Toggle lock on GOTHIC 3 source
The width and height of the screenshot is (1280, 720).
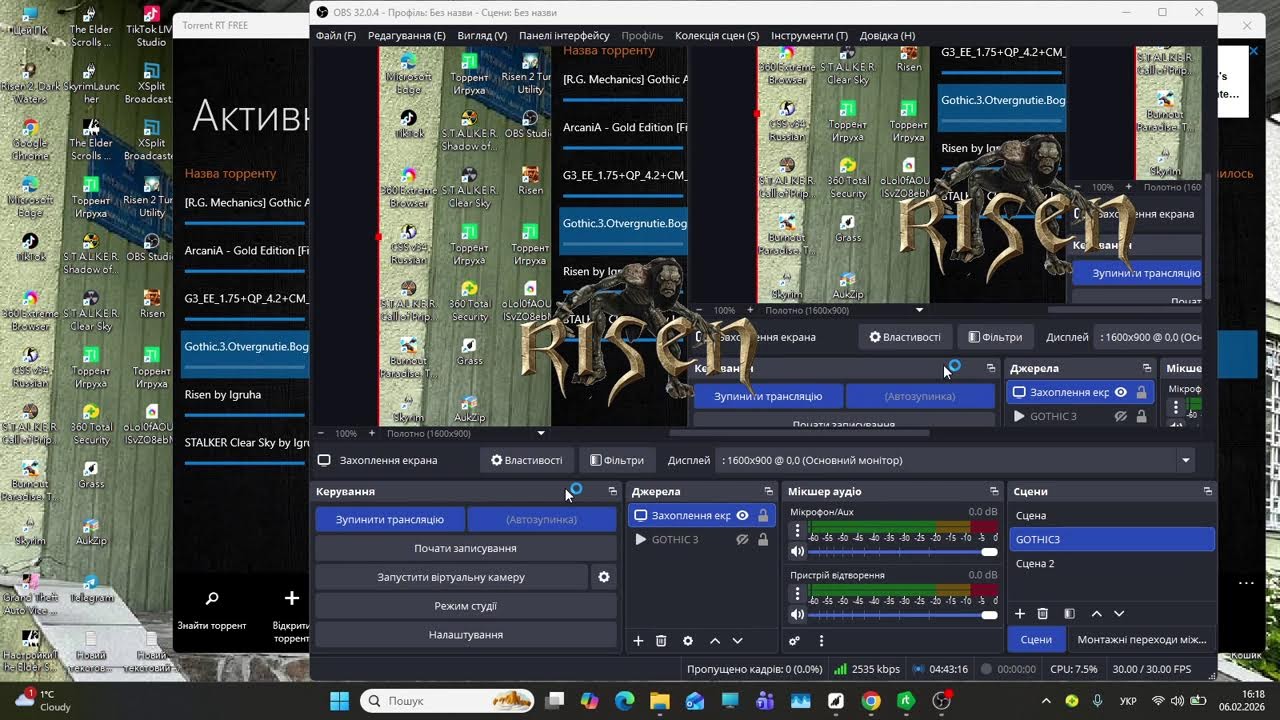click(763, 540)
